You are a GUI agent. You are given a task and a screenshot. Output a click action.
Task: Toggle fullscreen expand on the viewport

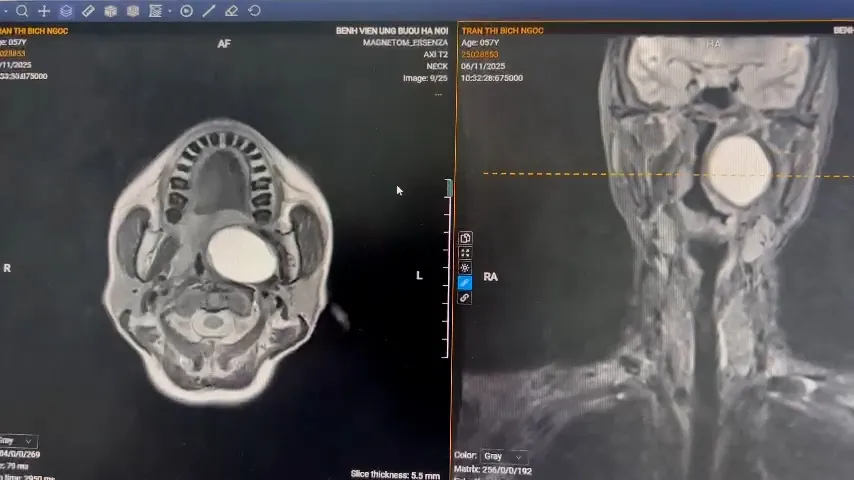click(x=465, y=253)
